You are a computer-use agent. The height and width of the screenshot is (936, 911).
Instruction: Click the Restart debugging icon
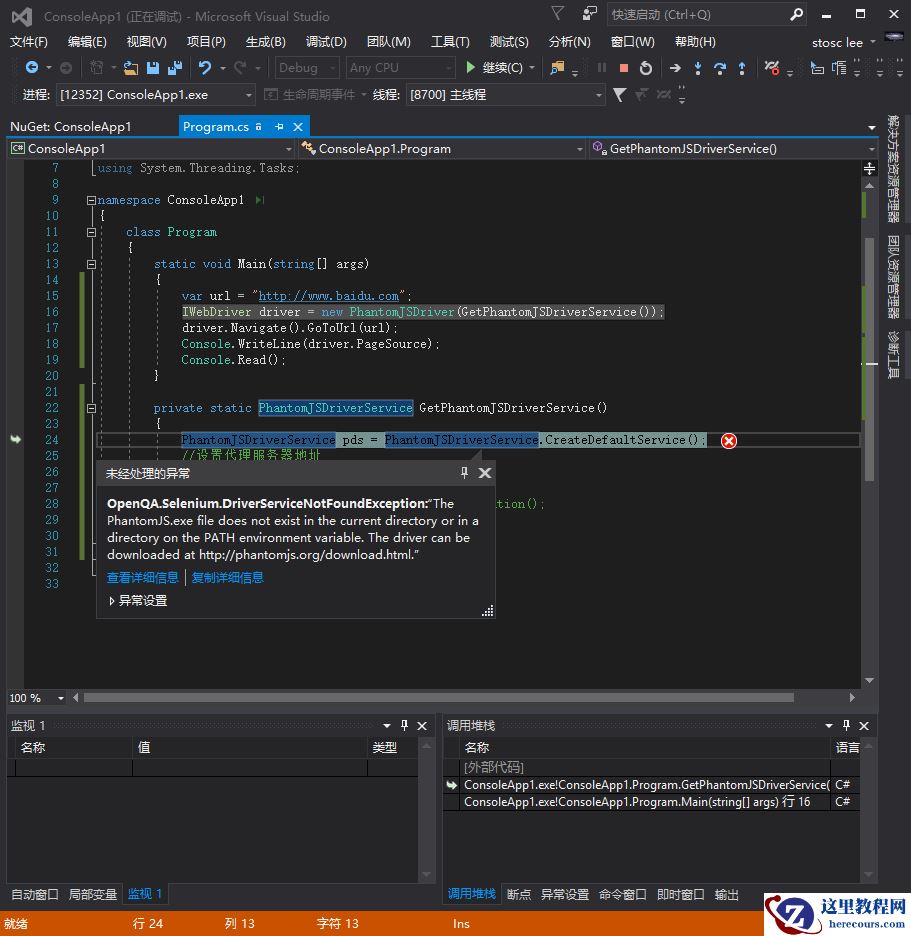coord(646,68)
